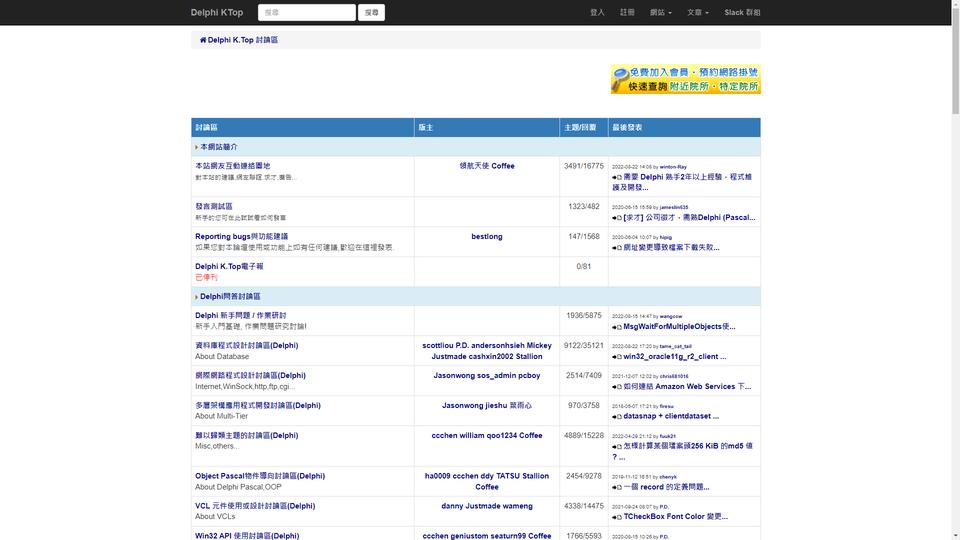View moderator ha0009's profile

437,476
